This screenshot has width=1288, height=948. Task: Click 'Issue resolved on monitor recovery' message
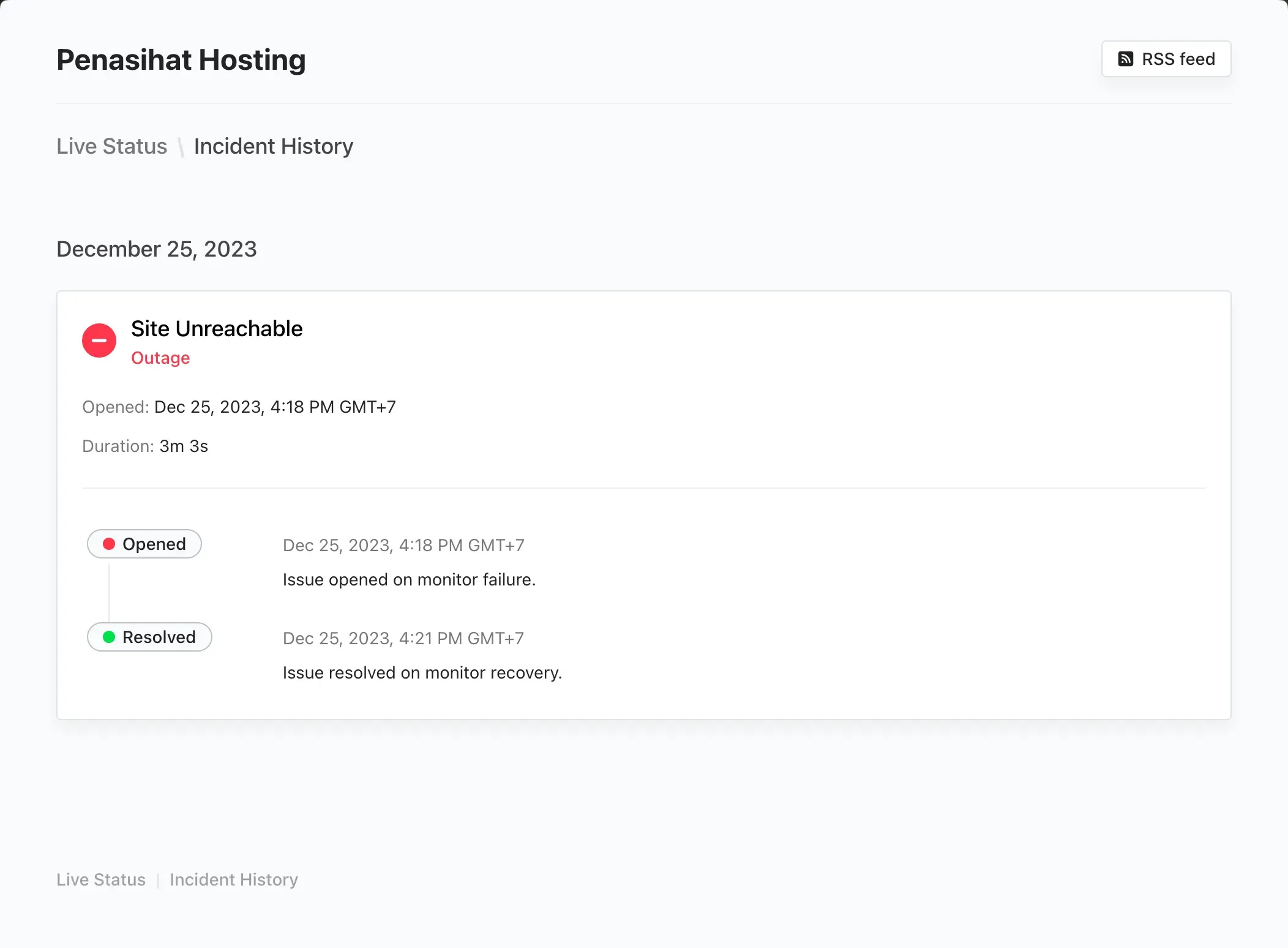coord(422,672)
